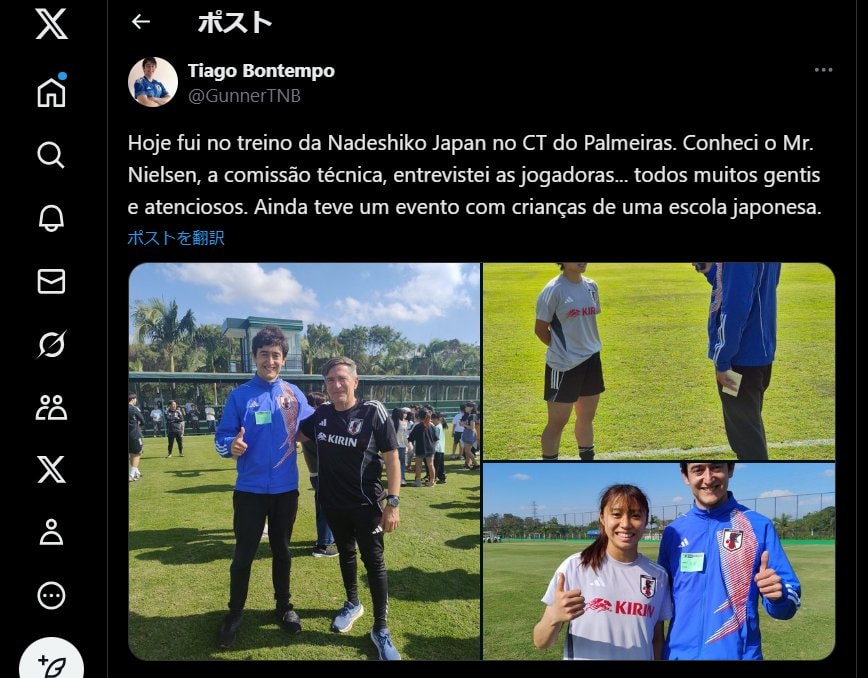Open the More circle-dots sidebar menu
The height and width of the screenshot is (678, 868).
51,596
